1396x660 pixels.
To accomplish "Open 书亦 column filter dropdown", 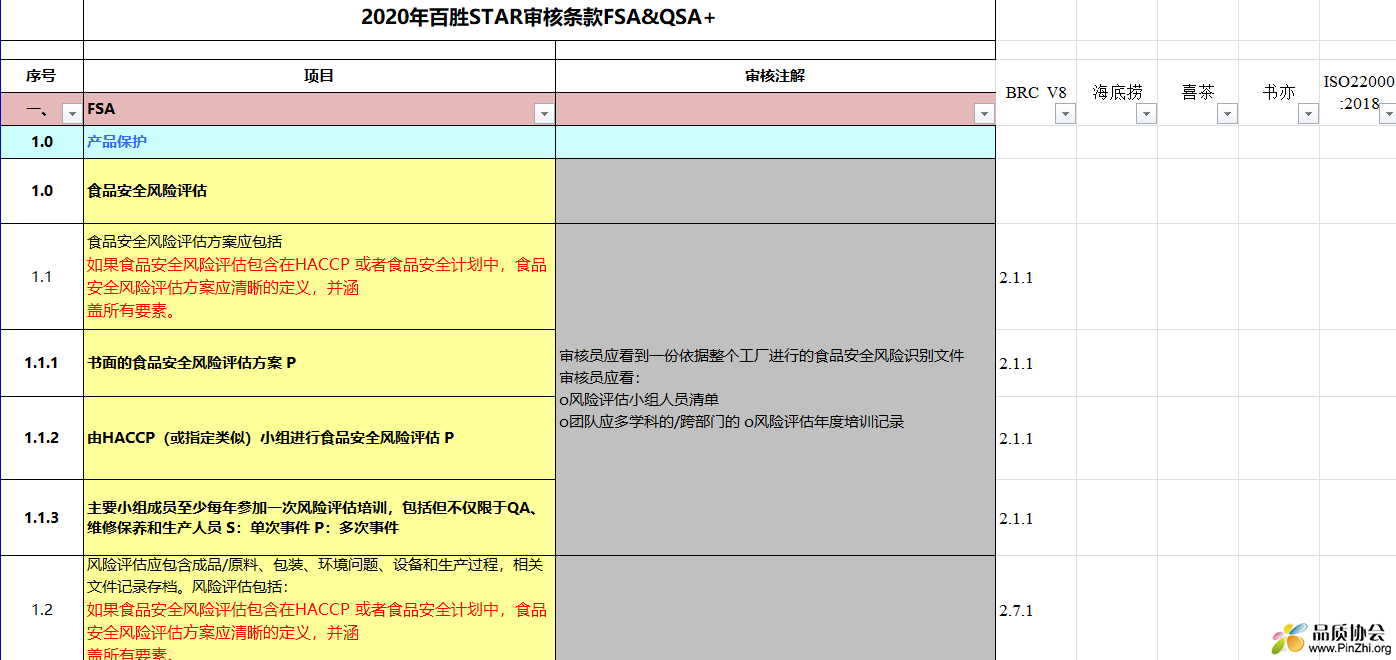I will (x=1308, y=114).
